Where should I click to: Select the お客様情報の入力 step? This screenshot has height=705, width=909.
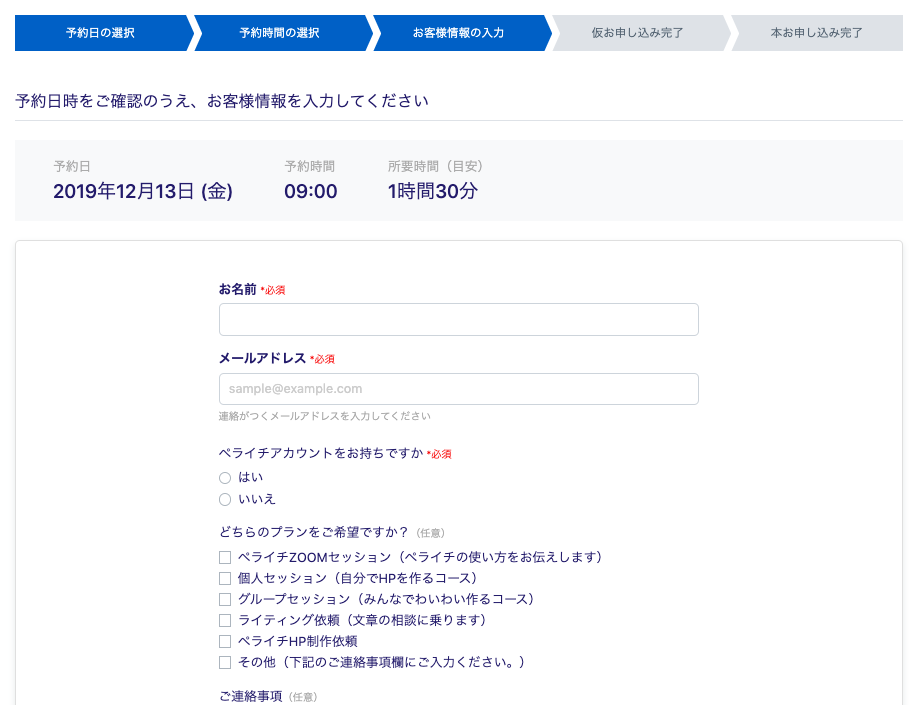pyautogui.click(x=459, y=33)
